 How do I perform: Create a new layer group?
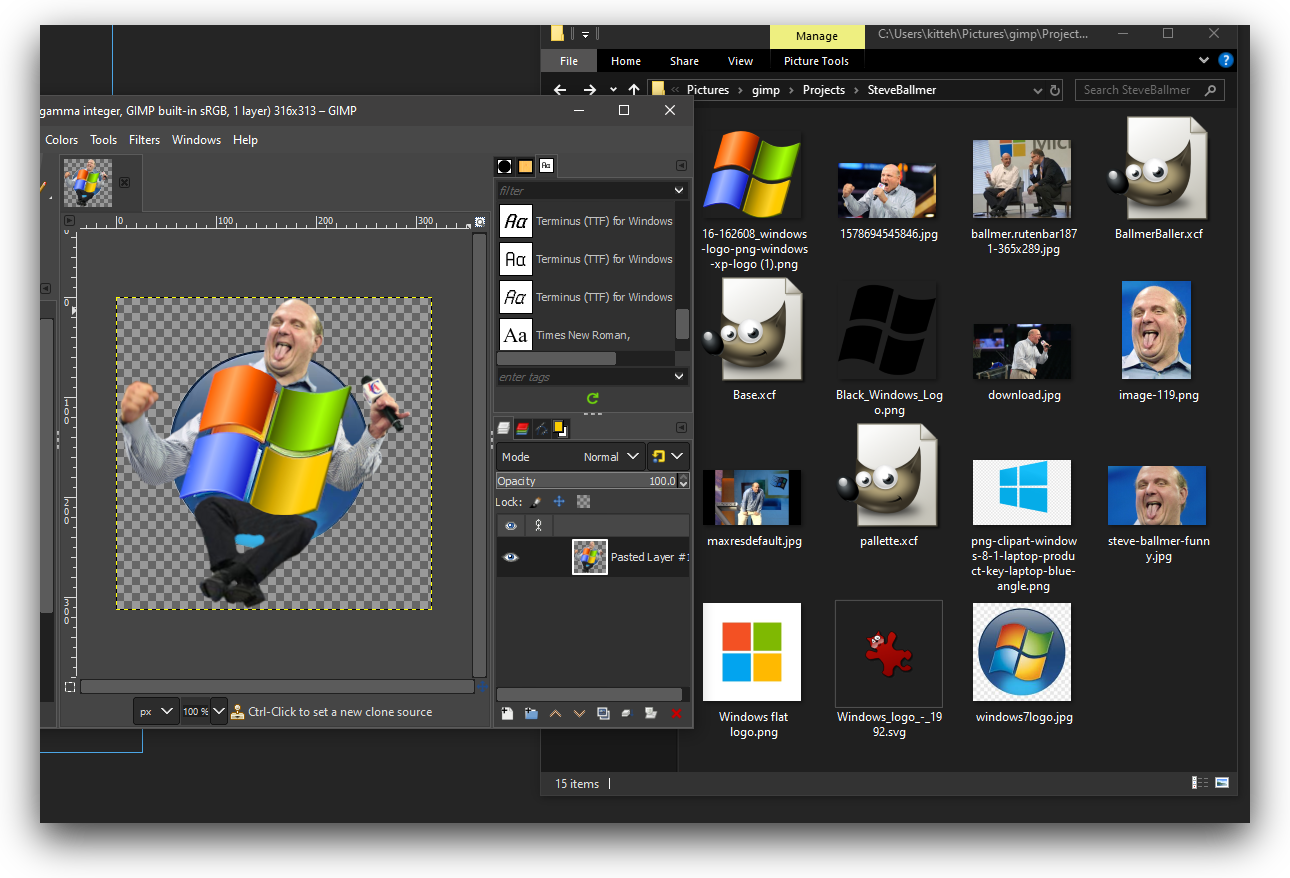pyautogui.click(x=531, y=713)
